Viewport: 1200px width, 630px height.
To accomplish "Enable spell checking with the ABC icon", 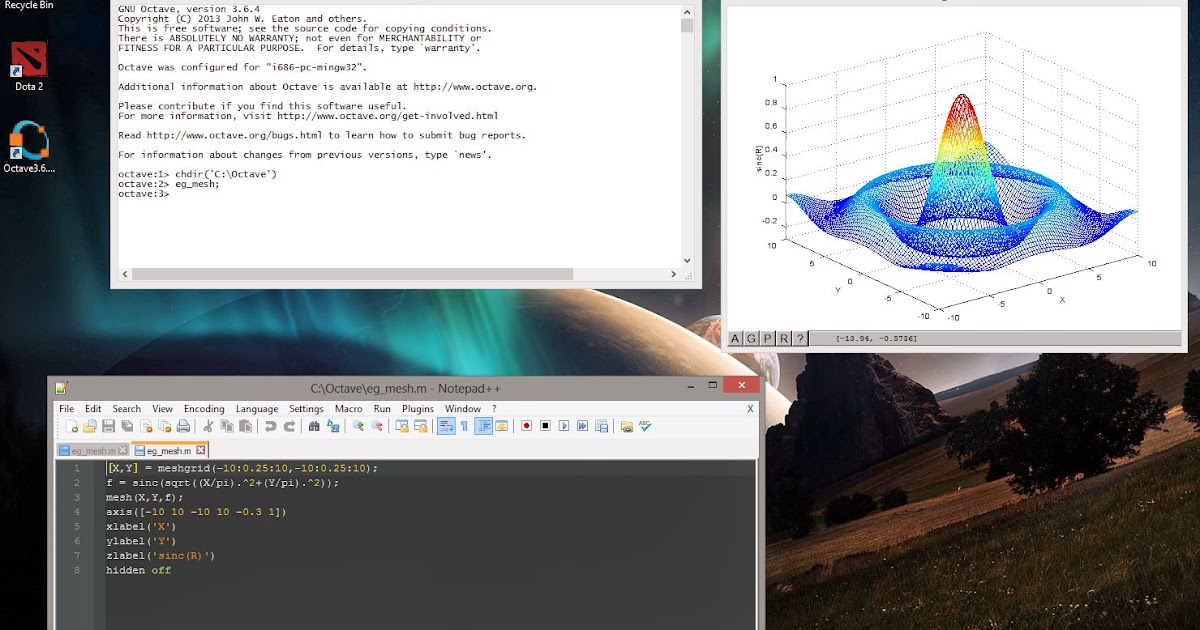I will click(x=645, y=426).
